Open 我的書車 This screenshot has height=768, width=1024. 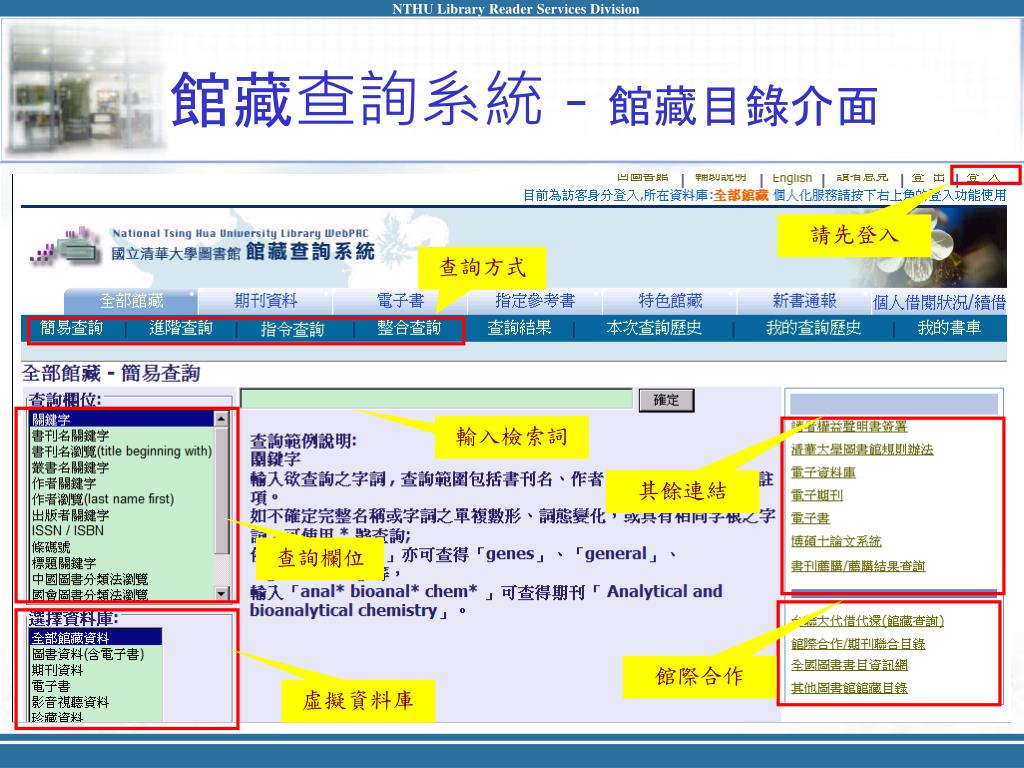click(949, 328)
